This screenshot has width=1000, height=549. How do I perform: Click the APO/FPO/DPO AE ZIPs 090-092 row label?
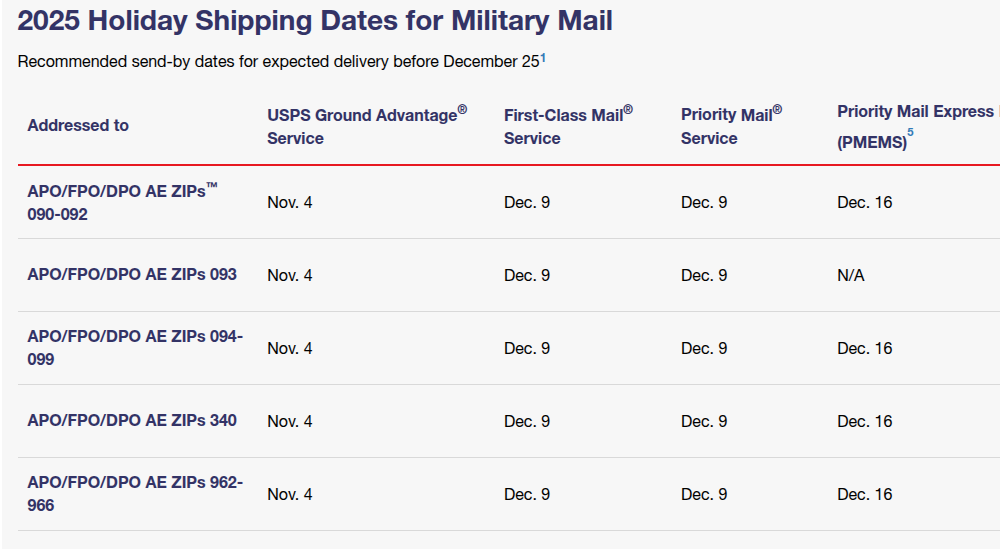tap(122, 202)
